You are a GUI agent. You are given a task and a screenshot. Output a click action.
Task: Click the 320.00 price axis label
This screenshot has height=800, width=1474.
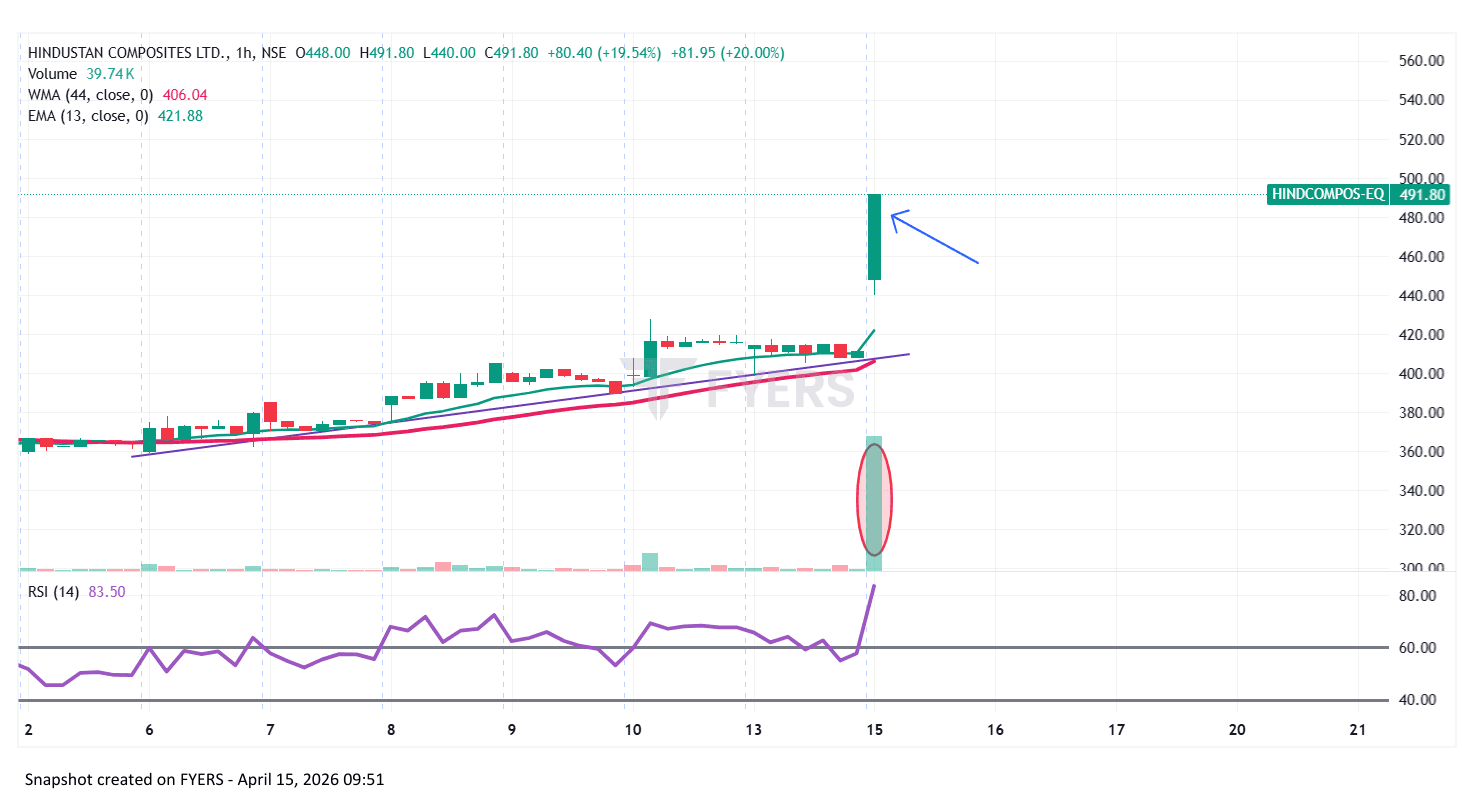click(1421, 529)
